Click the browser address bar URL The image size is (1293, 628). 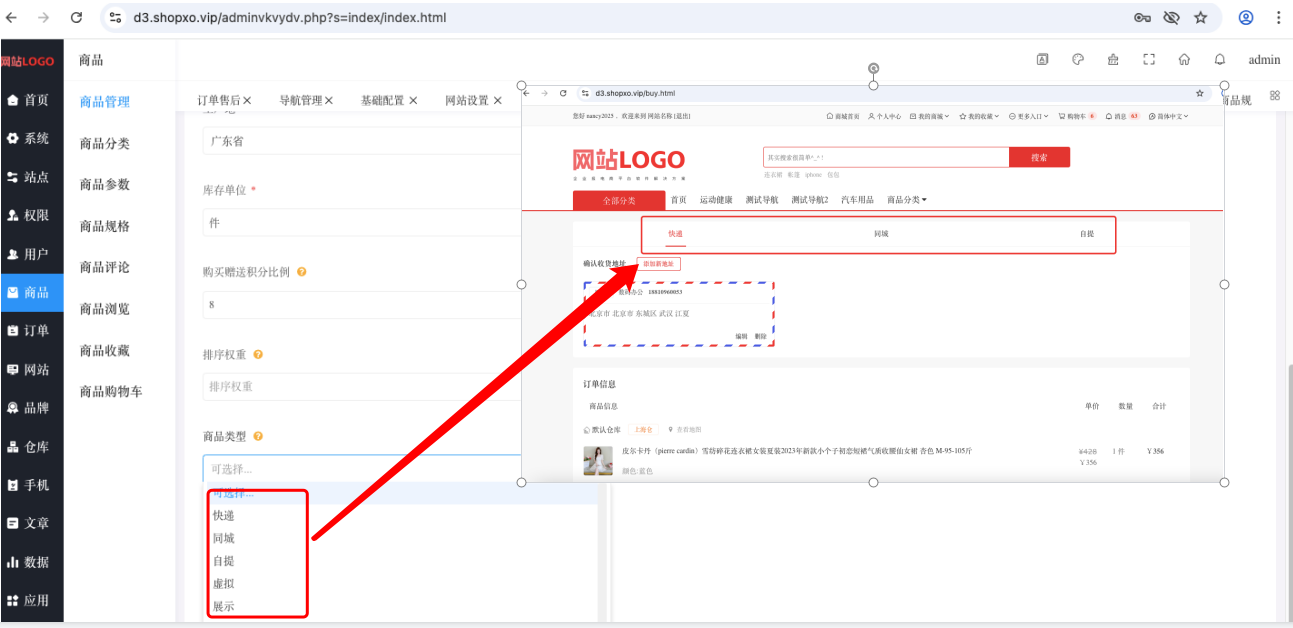290,17
